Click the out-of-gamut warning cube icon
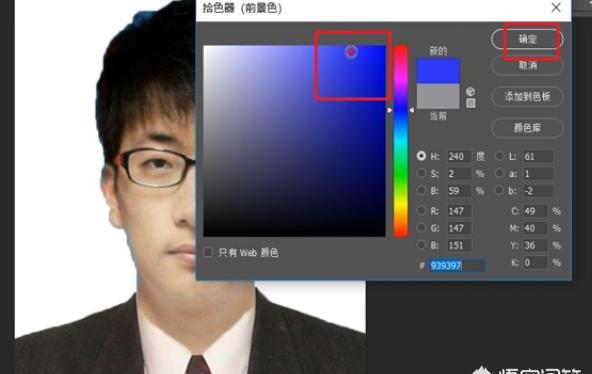 coord(470,91)
